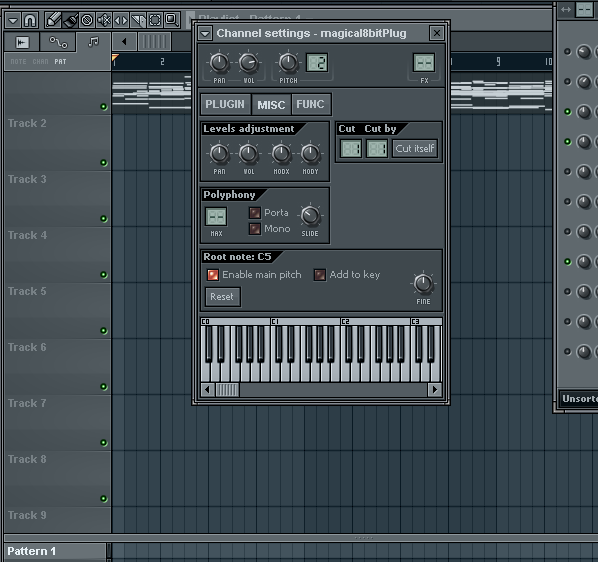This screenshot has width=598, height=562.
Task: Select the Paint brush tool
Action: [x=70, y=20]
